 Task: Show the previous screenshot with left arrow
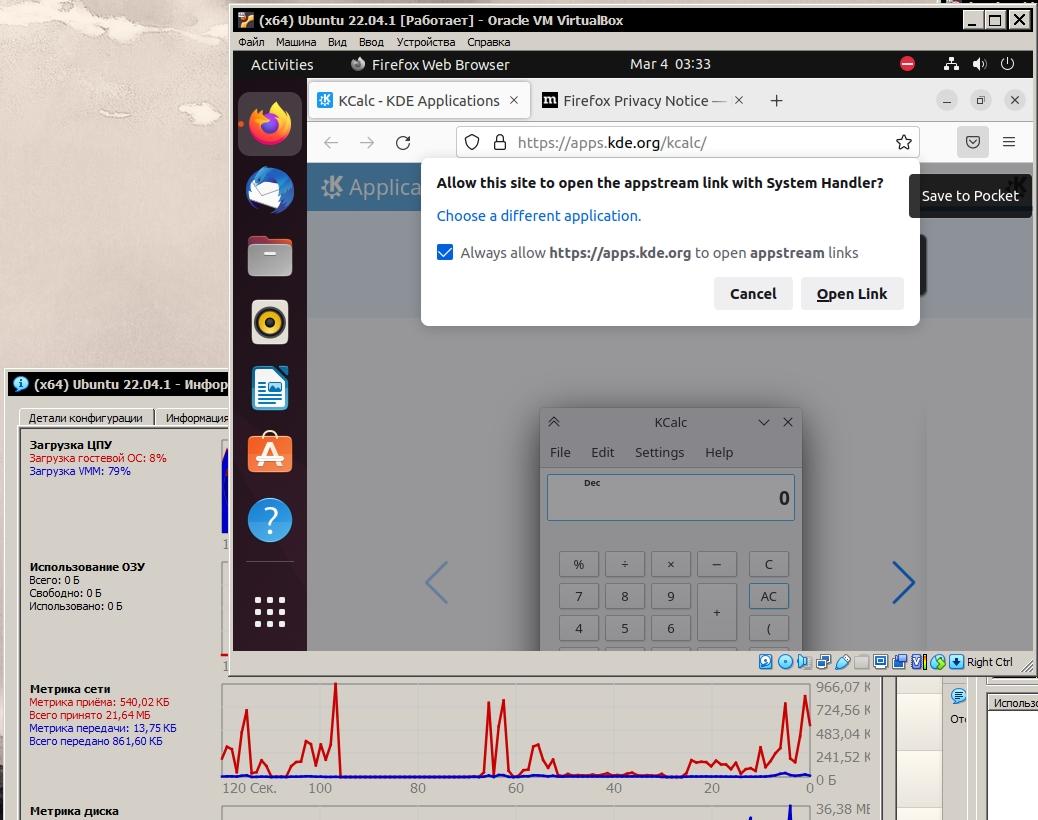point(437,582)
